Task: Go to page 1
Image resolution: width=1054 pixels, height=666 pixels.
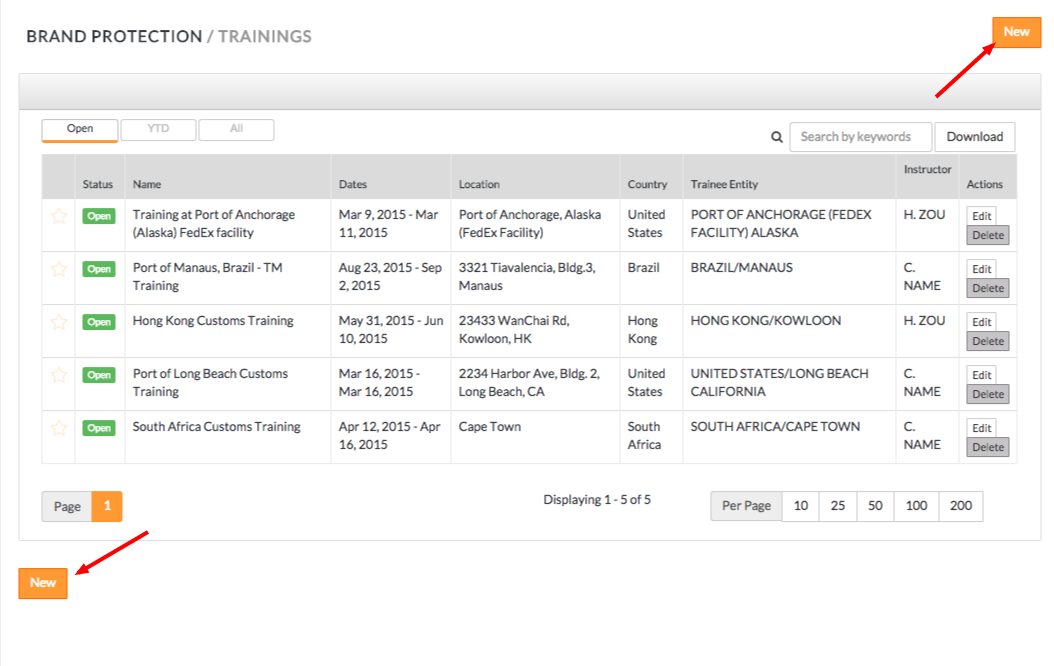Action: [107, 506]
